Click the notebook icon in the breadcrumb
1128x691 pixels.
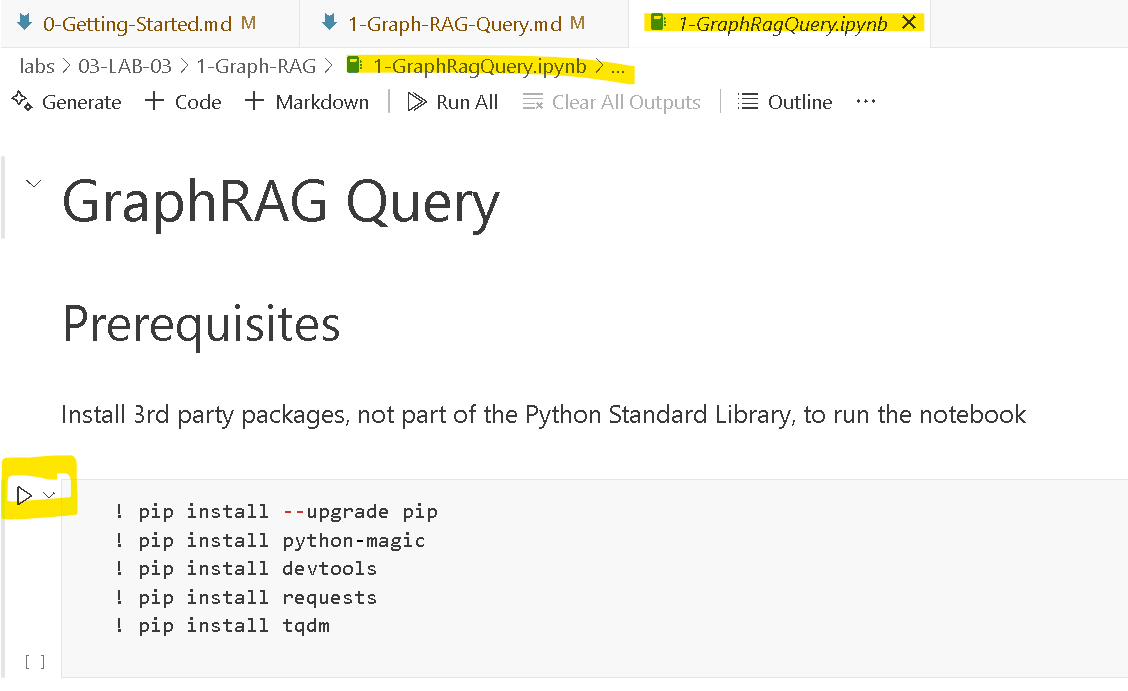(x=355, y=65)
